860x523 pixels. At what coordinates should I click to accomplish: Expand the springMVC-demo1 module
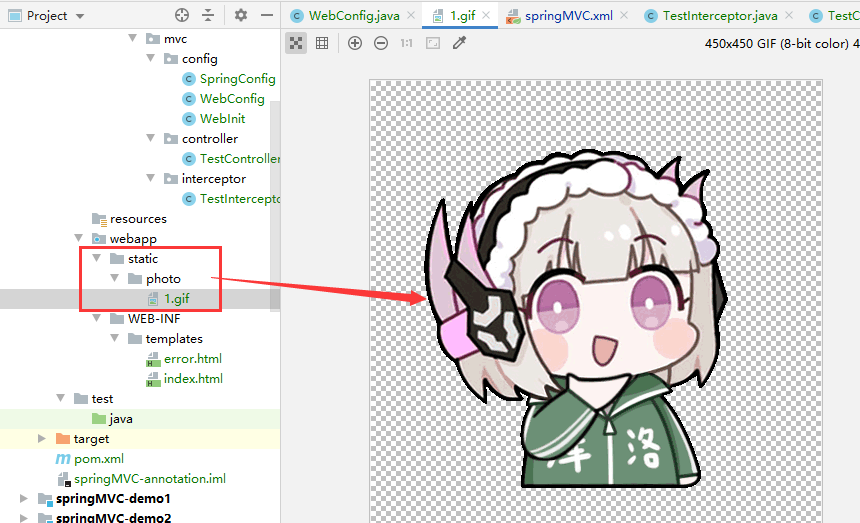point(24,498)
